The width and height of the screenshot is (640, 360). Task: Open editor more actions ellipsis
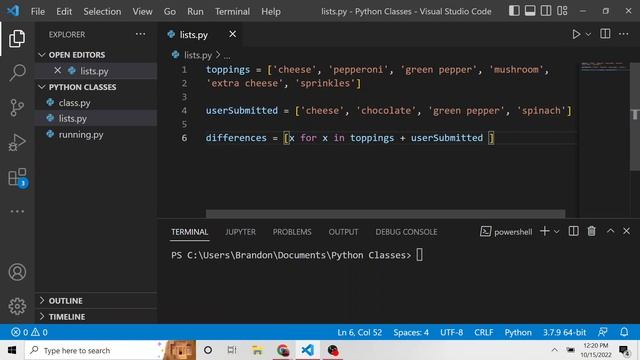[624, 34]
